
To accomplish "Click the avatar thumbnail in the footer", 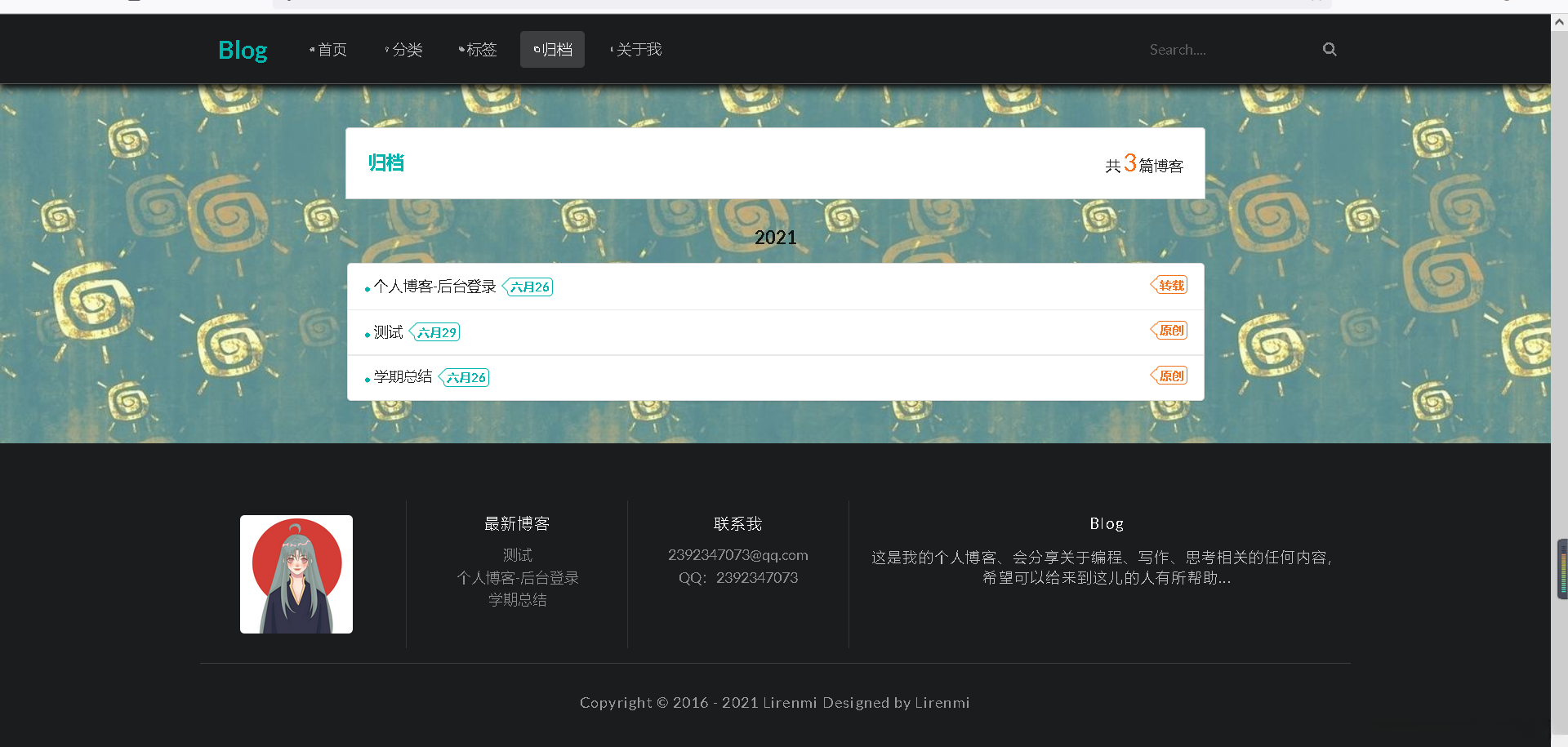I will point(296,573).
